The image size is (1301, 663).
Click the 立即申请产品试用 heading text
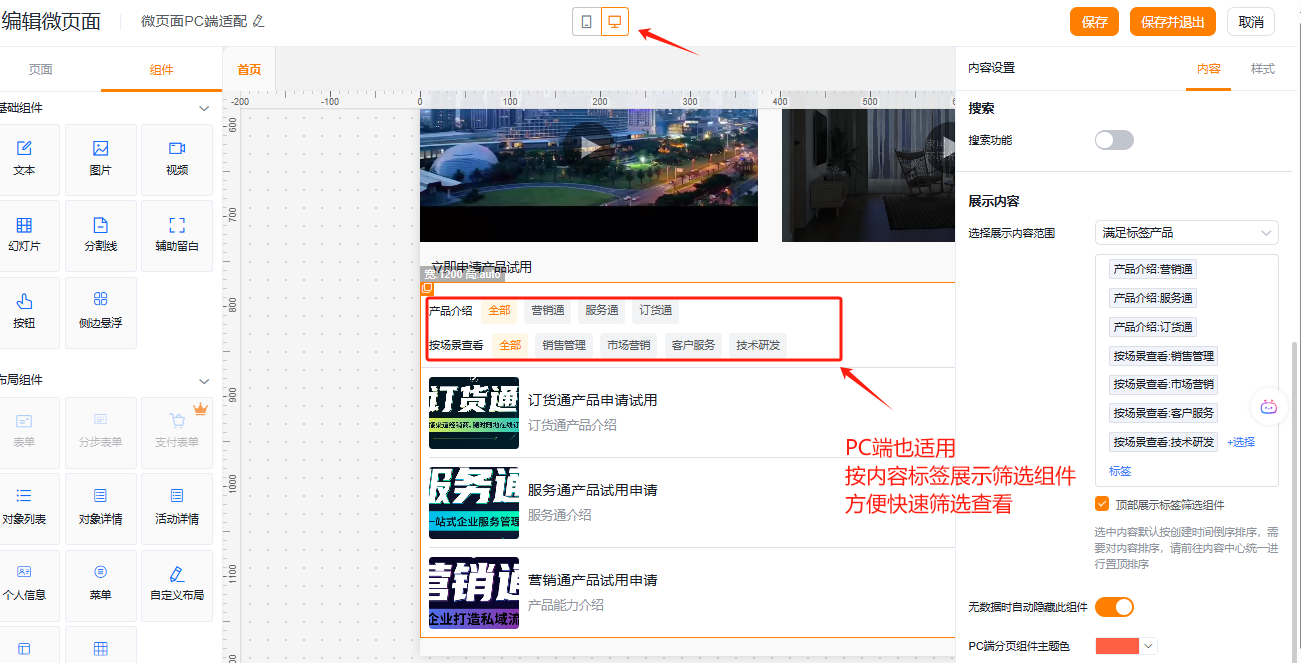[482, 267]
